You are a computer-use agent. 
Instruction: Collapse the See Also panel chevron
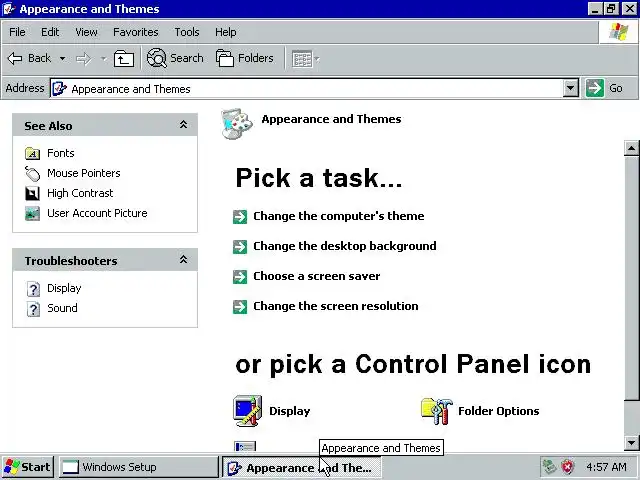pos(183,124)
